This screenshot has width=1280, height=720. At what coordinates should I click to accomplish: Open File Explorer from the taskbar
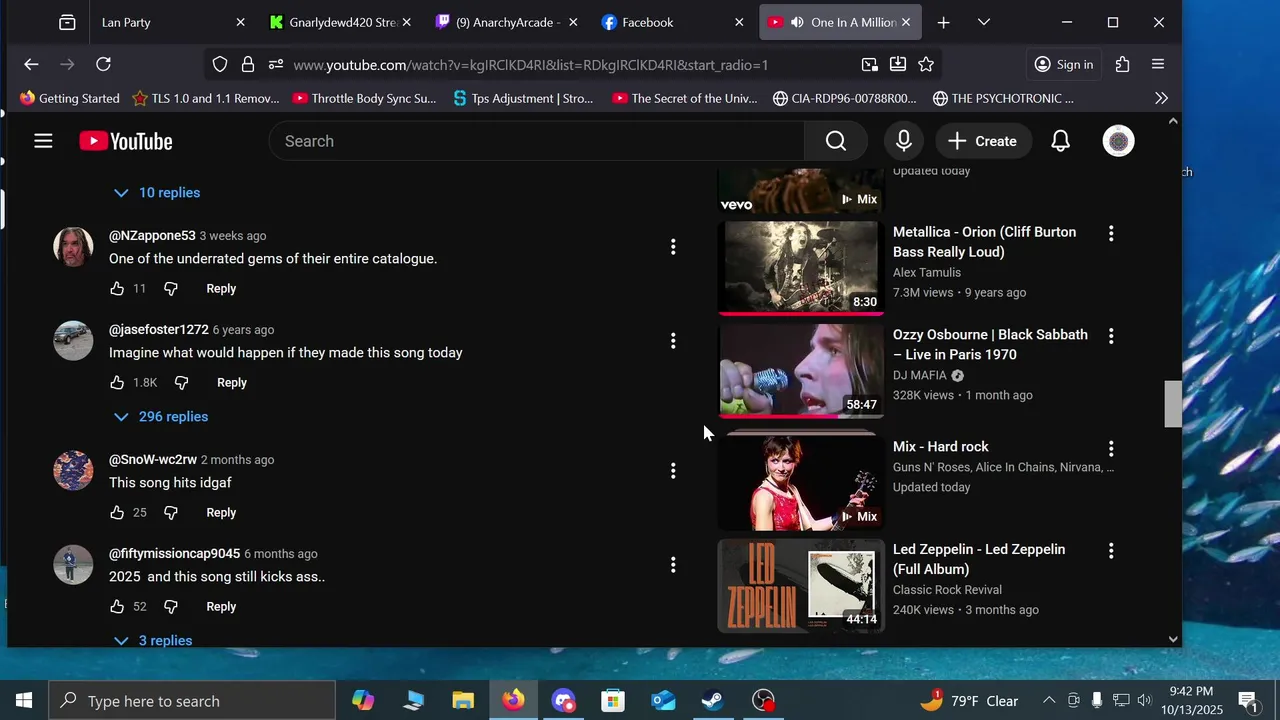click(x=462, y=700)
